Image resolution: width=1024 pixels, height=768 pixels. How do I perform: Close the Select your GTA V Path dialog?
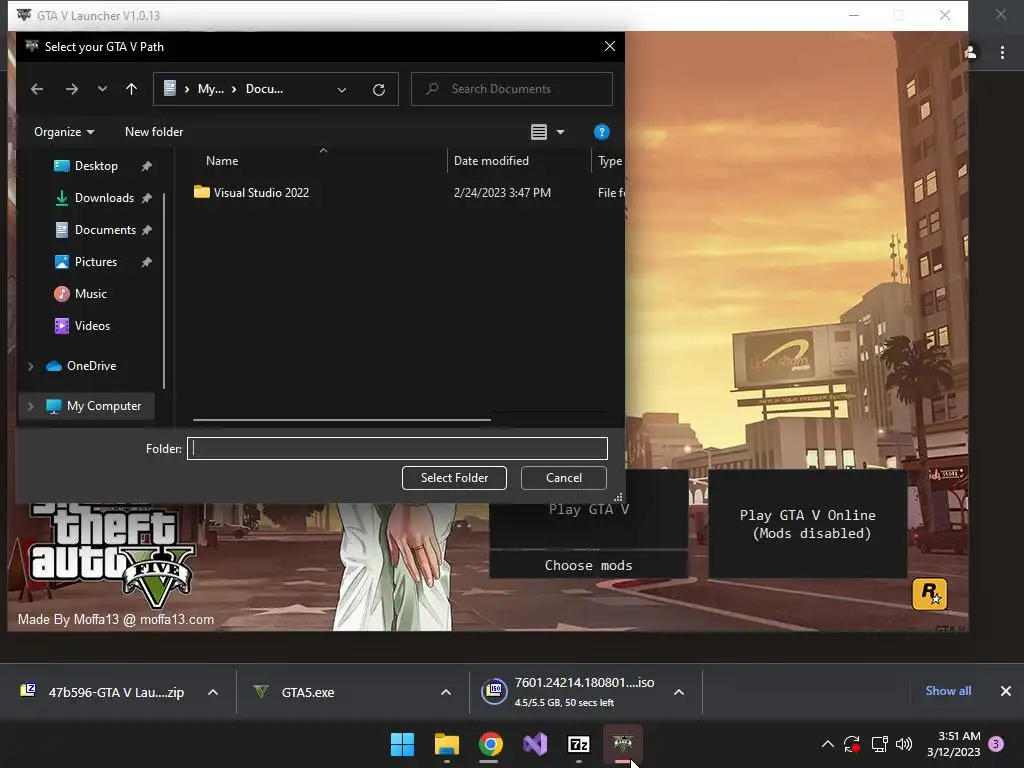pyautogui.click(x=610, y=46)
